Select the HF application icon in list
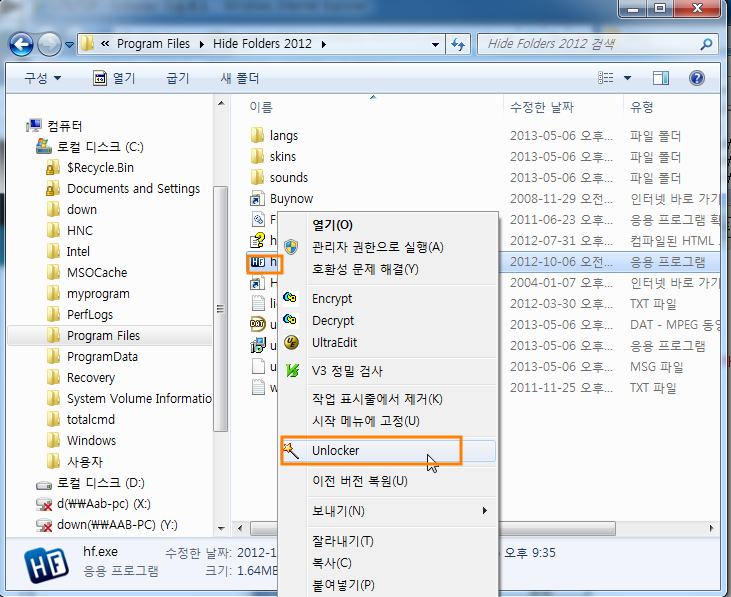This screenshot has width=731, height=597. (258, 262)
